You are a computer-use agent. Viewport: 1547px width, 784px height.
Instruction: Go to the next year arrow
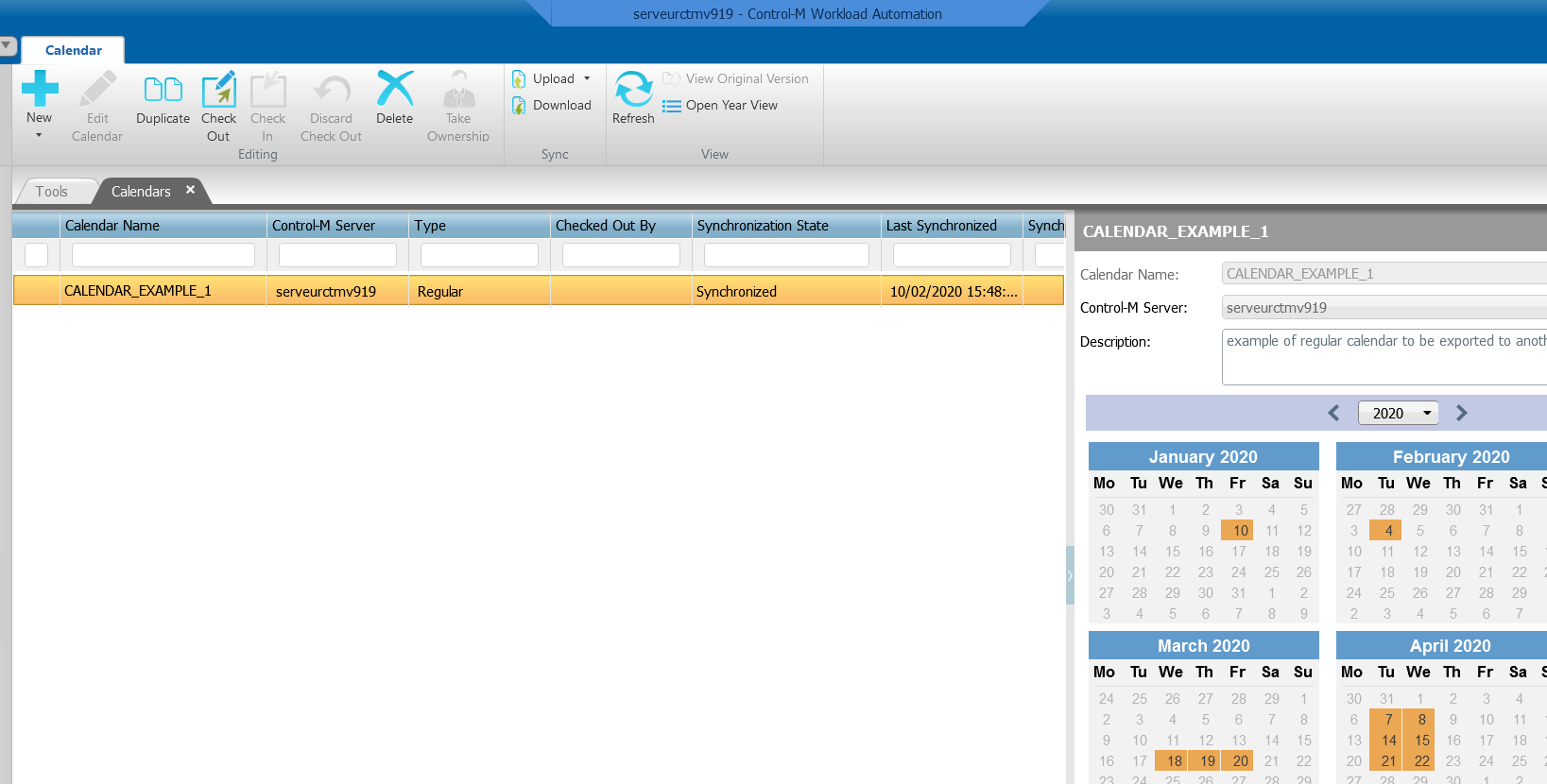(1461, 413)
